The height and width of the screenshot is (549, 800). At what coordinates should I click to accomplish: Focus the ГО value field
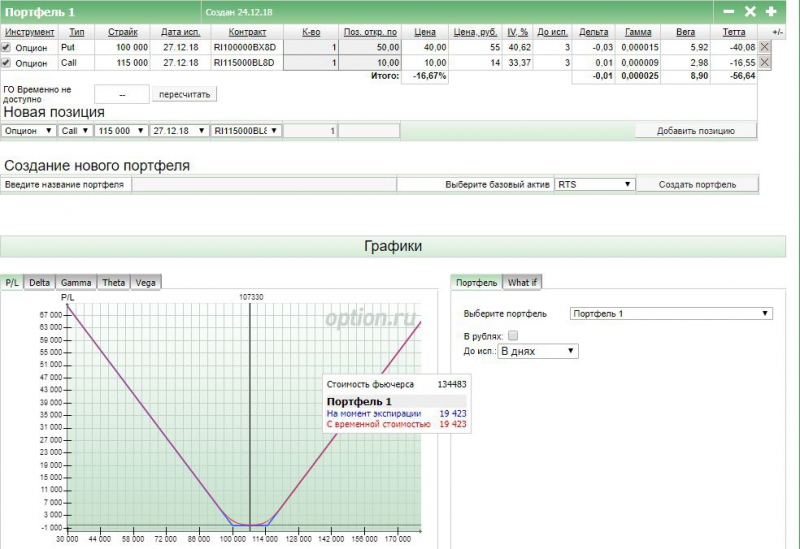pos(122,94)
